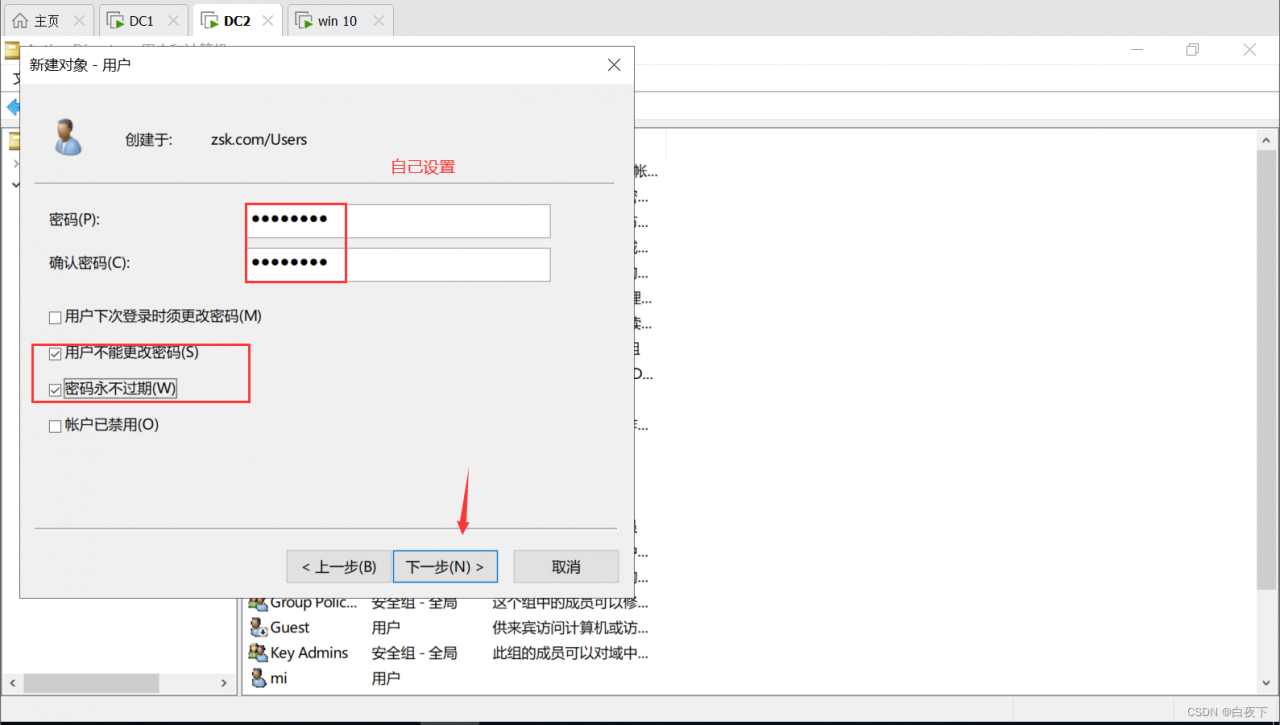The height and width of the screenshot is (725, 1280).
Task: Disable the 用户不能更改密码 checkbox
Action: coord(55,353)
